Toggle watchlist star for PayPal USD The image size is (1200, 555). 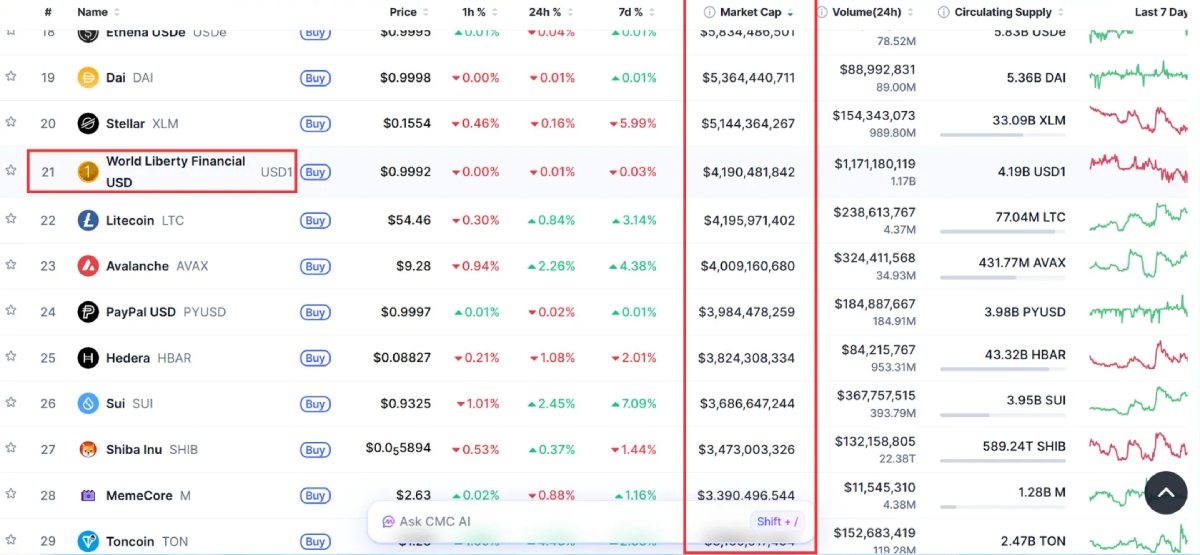coord(11,312)
